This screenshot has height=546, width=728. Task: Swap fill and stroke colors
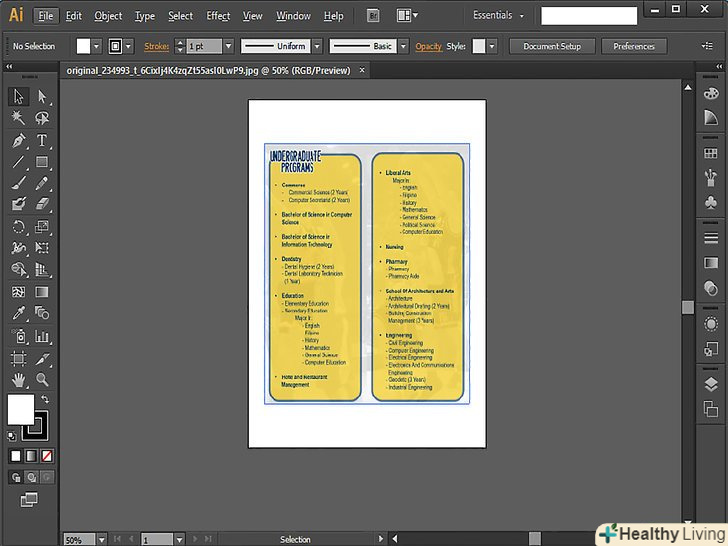pyautogui.click(x=45, y=400)
